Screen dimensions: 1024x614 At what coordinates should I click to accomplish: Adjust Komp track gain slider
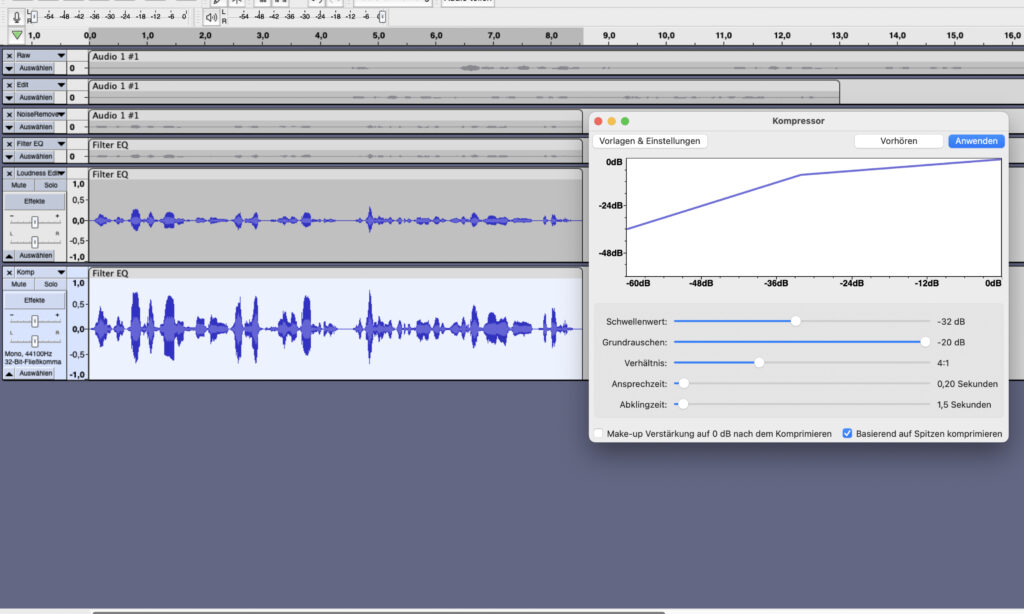35,321
